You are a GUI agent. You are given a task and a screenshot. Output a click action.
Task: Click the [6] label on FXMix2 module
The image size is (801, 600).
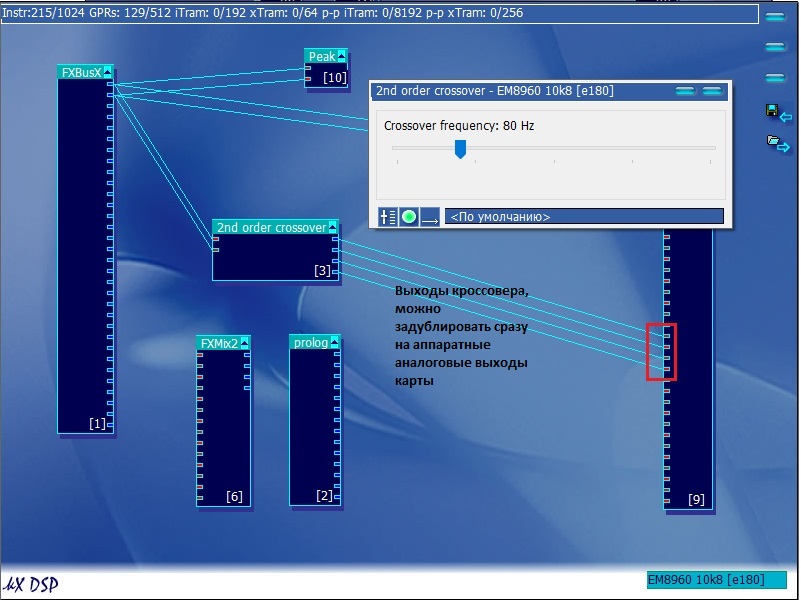[234, 496]
